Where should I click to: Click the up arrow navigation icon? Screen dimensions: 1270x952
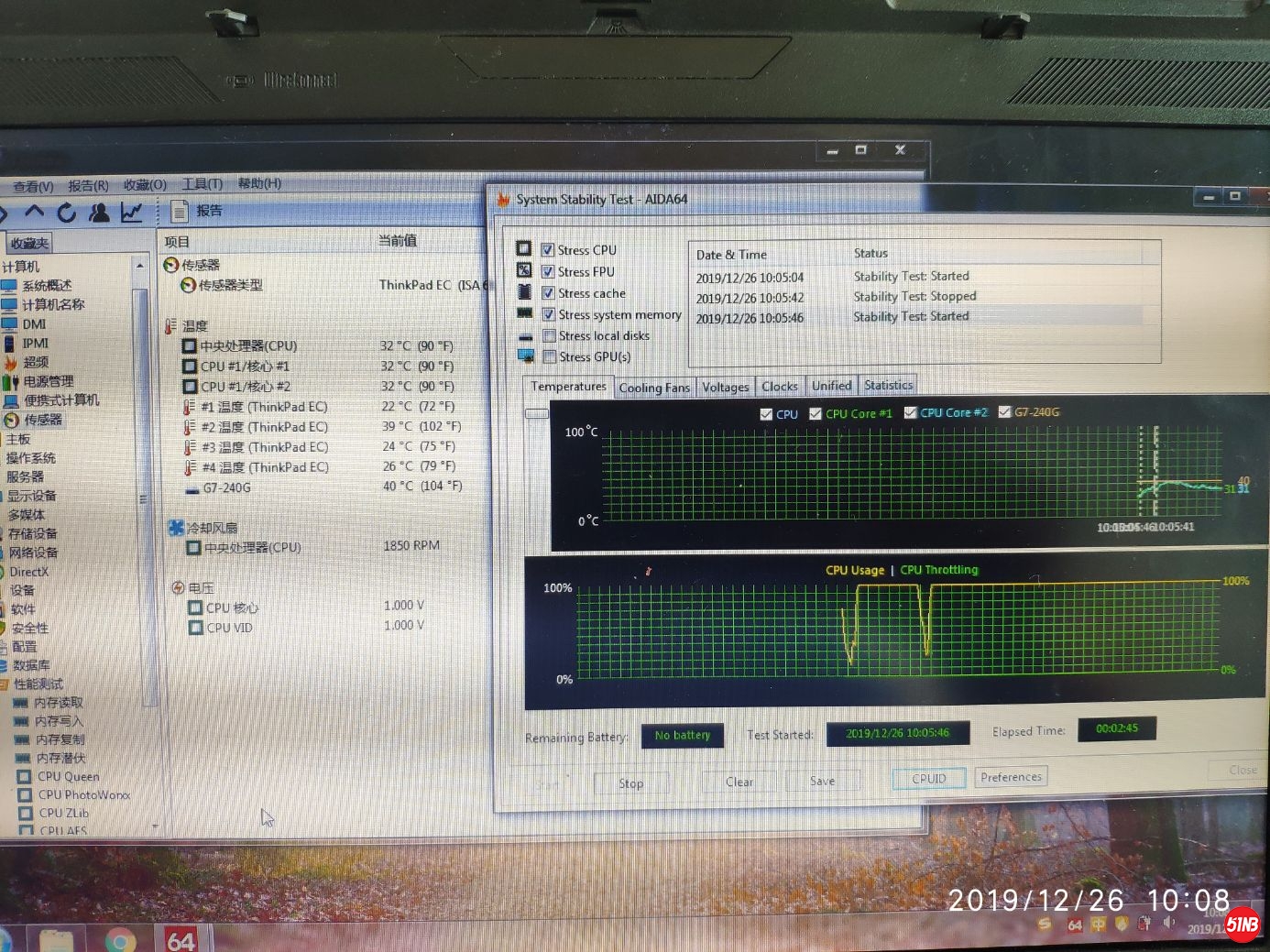point(35,212)
